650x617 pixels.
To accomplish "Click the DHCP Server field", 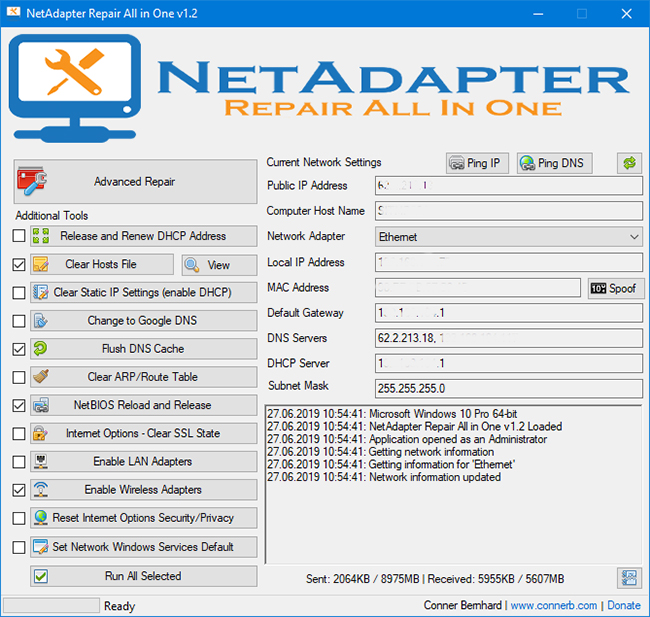I will pos(509,363).
